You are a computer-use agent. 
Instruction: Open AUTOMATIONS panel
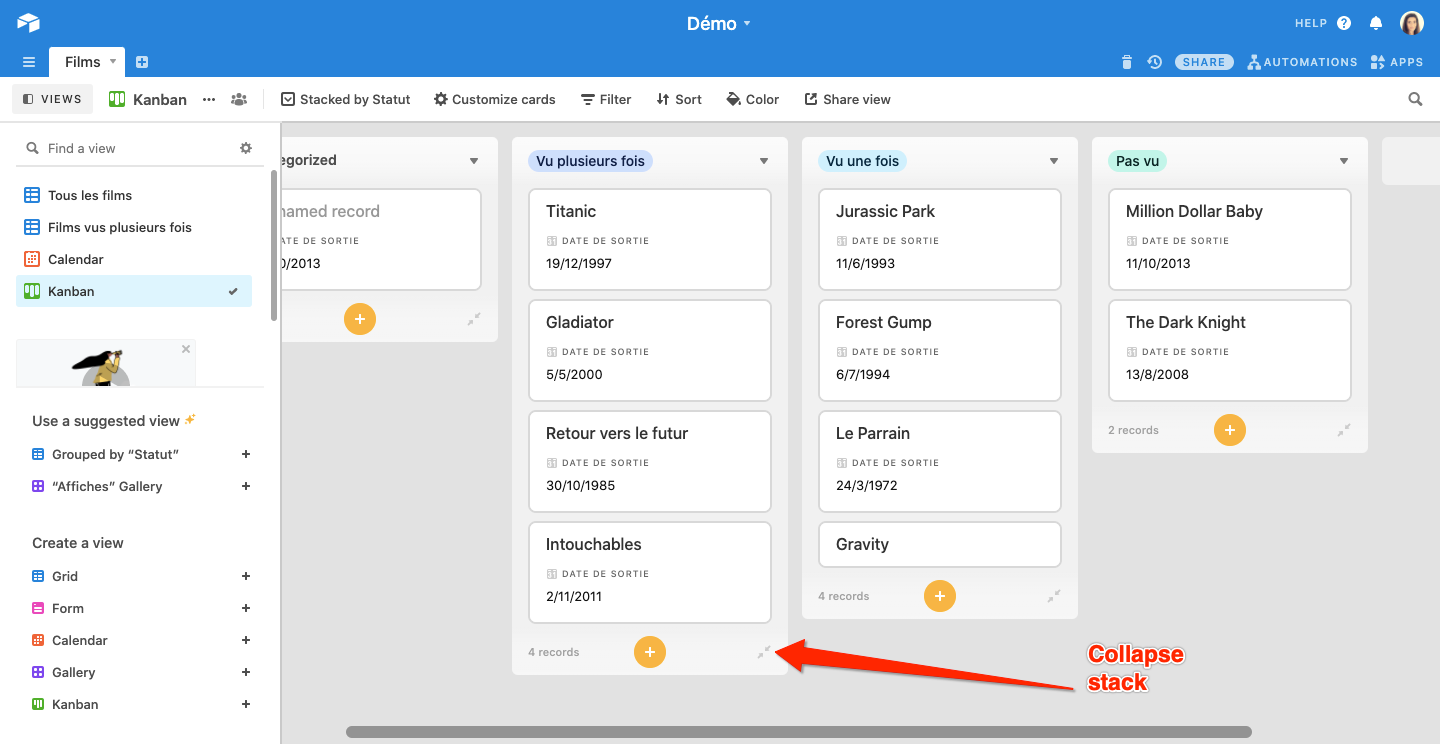click(1303, 62)
